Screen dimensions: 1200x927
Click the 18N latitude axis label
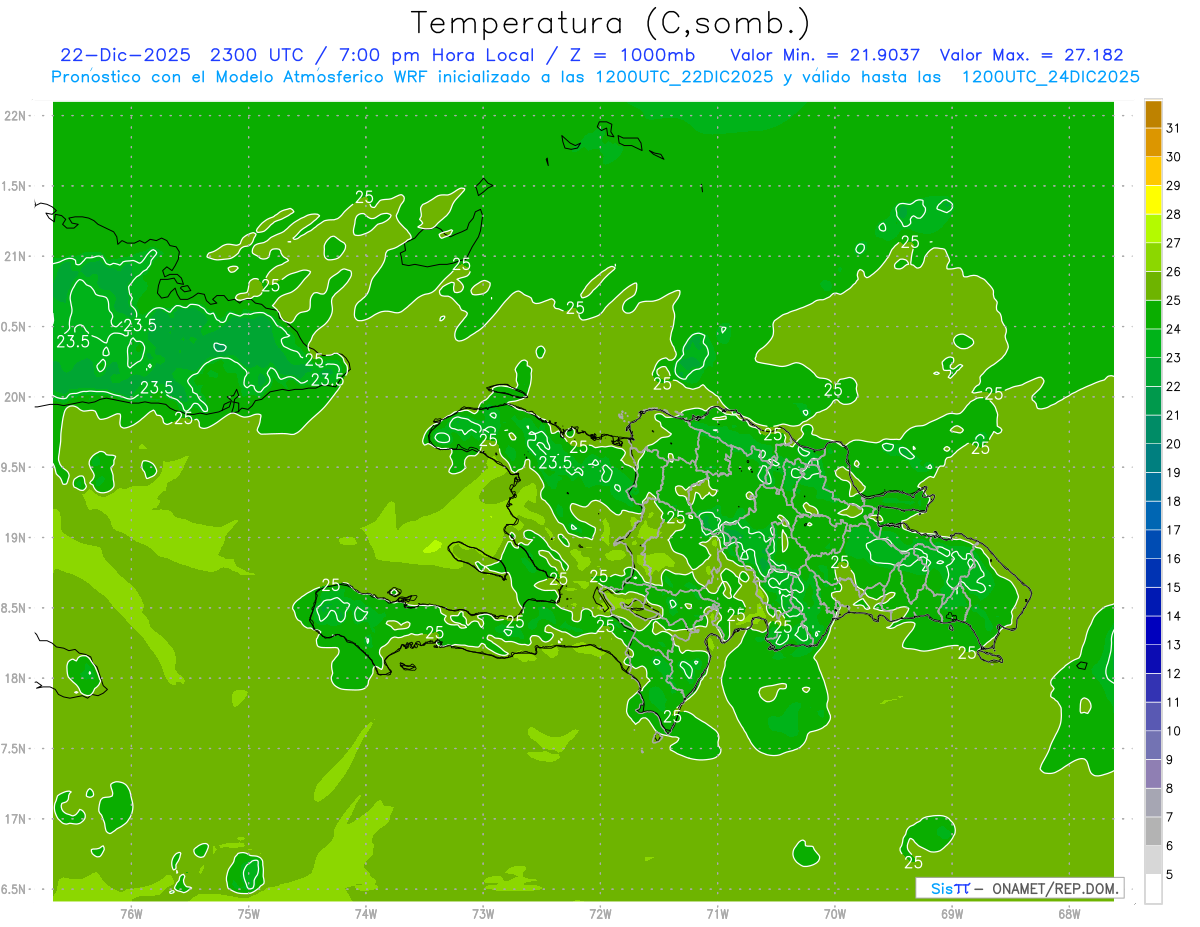click(15, 679)
